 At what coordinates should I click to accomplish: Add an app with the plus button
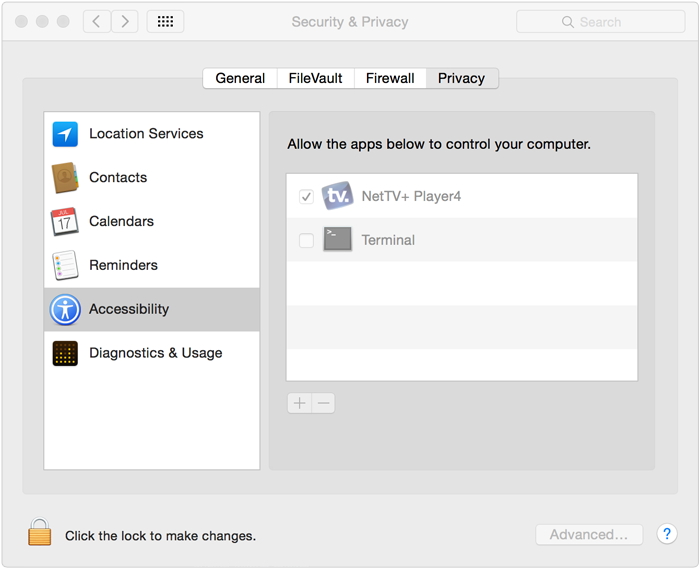coord(300,403)
